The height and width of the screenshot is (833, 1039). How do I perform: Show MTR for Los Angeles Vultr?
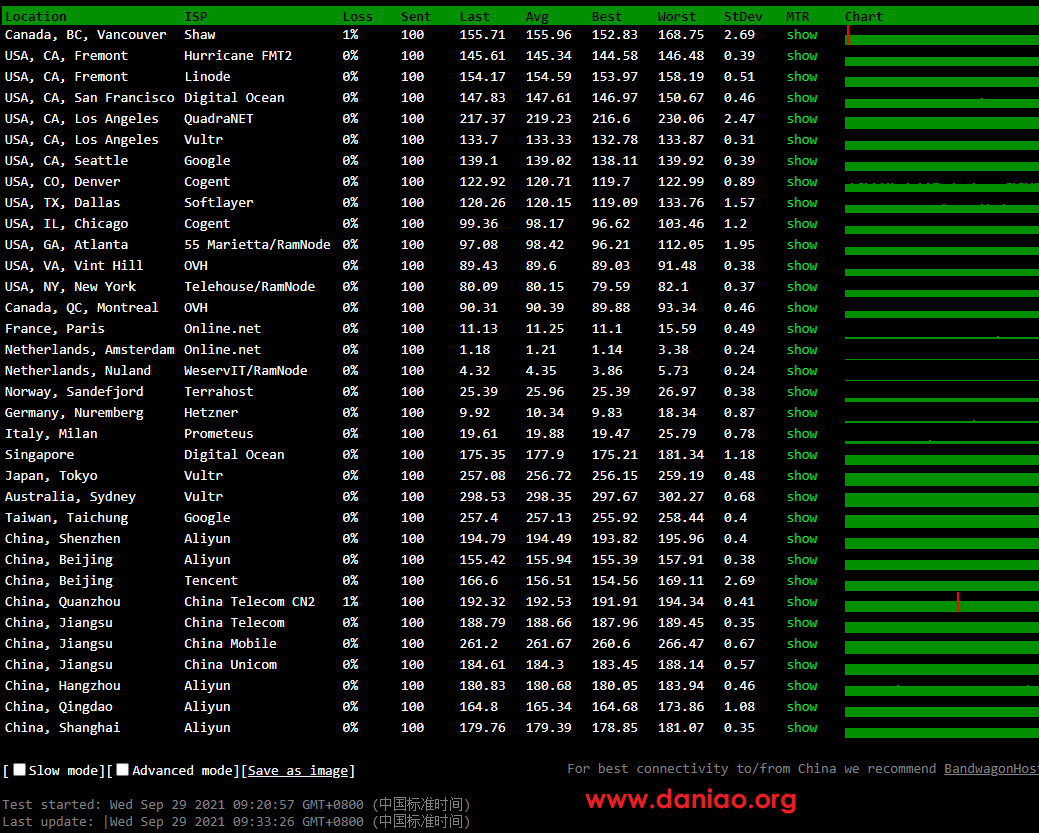click(802, 140)
